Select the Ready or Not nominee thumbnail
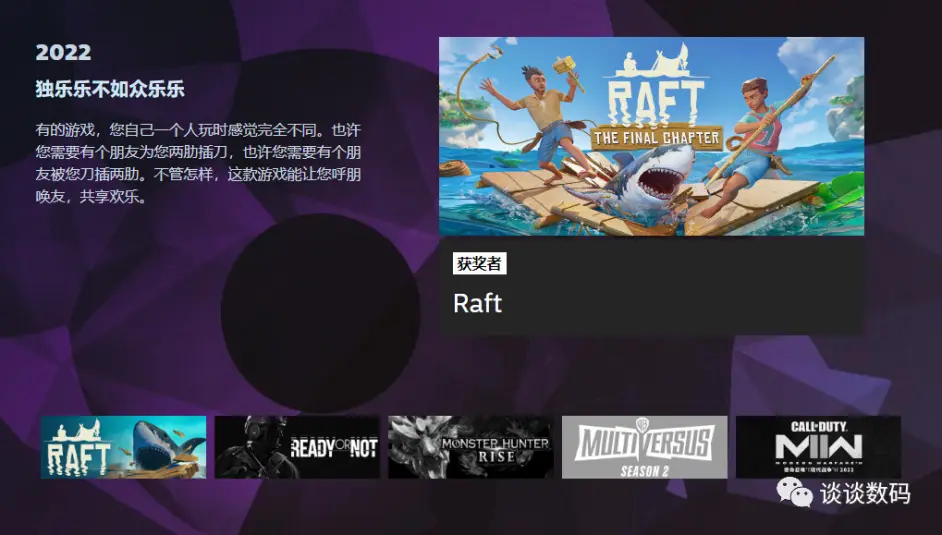Viewport: 942px width, 535px height. tap(297, 447)
